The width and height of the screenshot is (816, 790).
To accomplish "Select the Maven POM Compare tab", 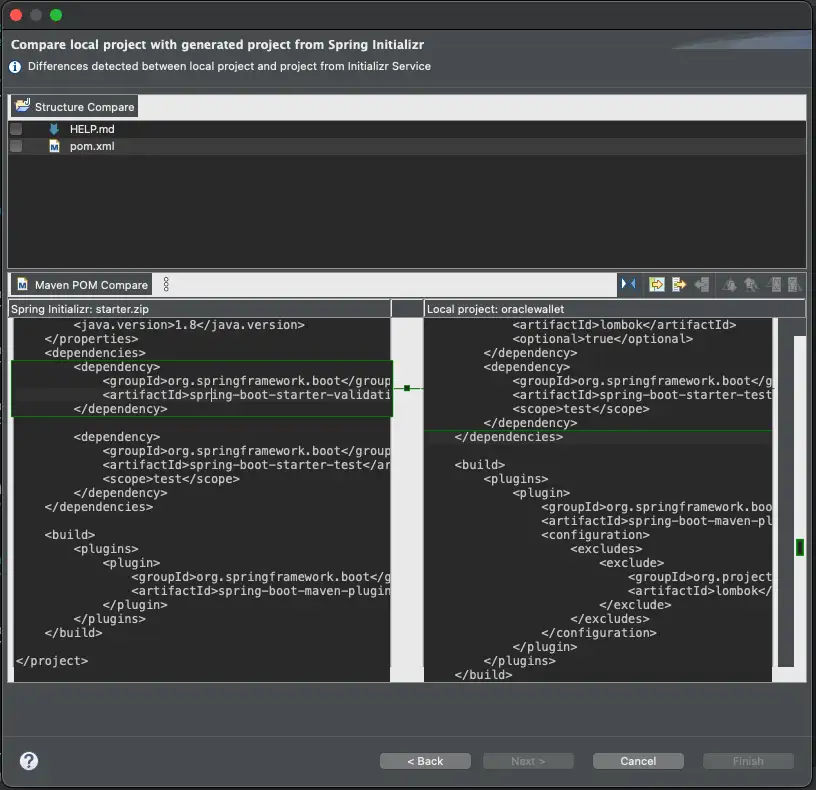I will [x=82, y=285].
